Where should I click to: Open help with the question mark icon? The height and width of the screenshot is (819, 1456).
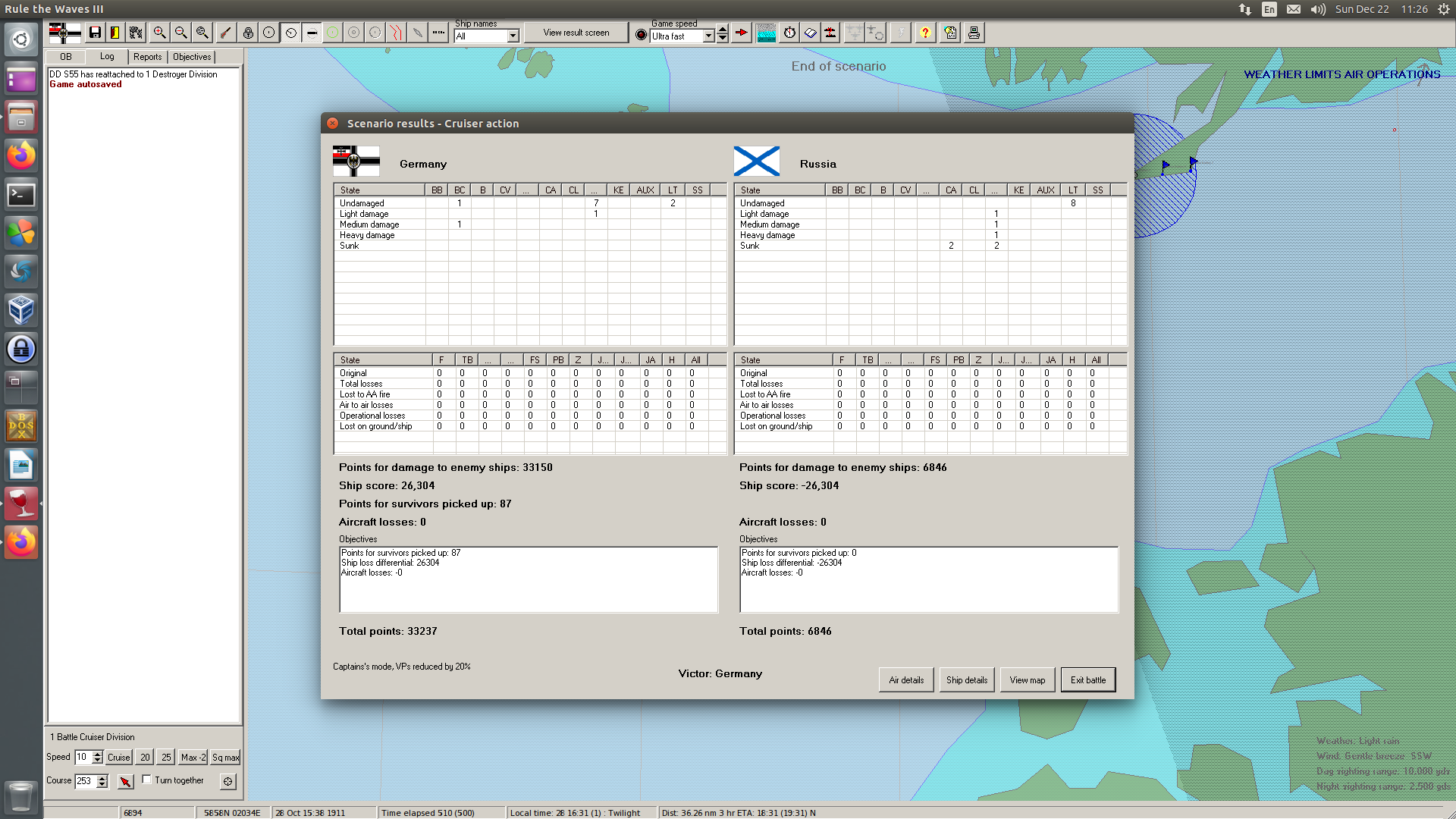[925, 33]
